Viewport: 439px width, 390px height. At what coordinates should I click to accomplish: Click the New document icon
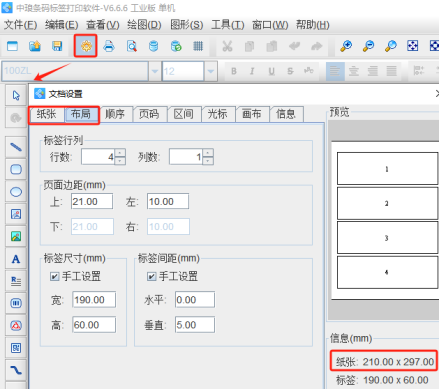[12, 46]
